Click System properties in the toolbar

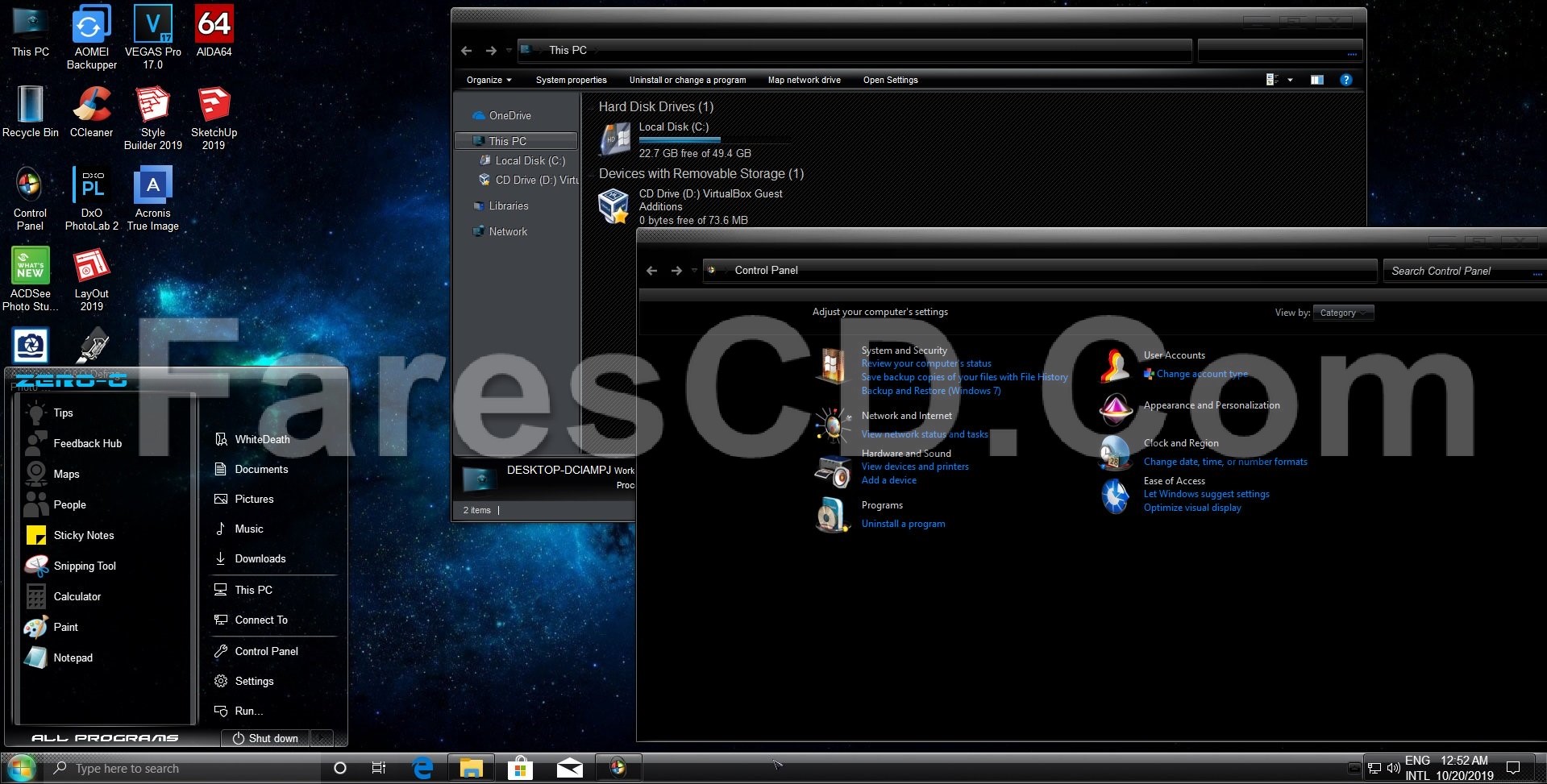click(571, 80)
